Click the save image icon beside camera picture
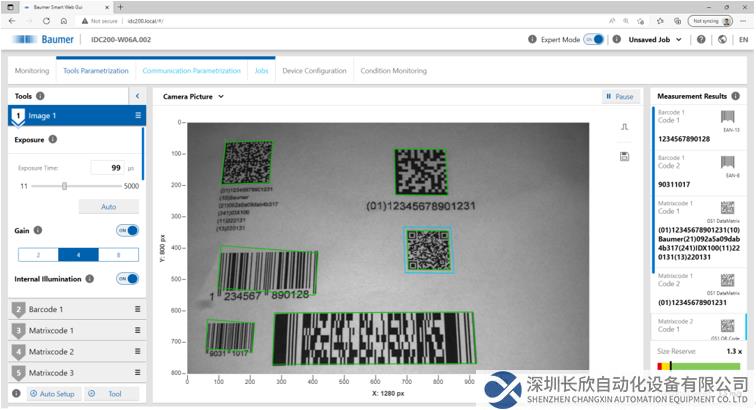Image resolution: width=756 pixels, height=410 pixels. tap(624, 156)
